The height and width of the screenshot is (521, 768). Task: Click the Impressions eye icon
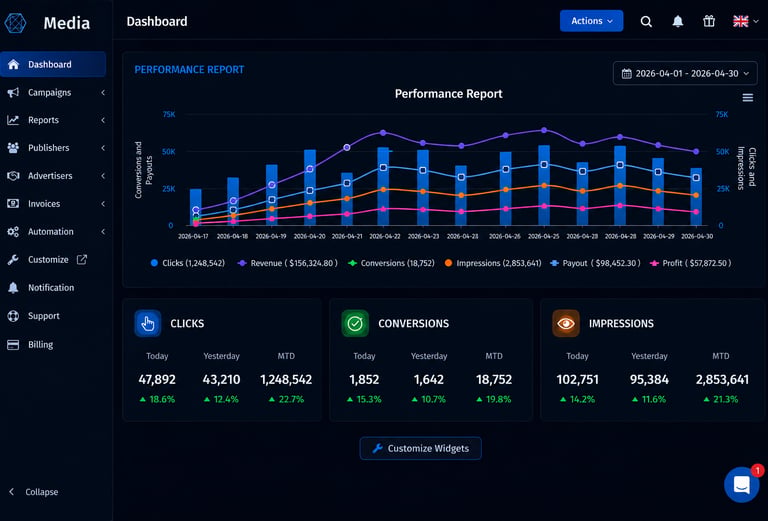tap(566, 323)
